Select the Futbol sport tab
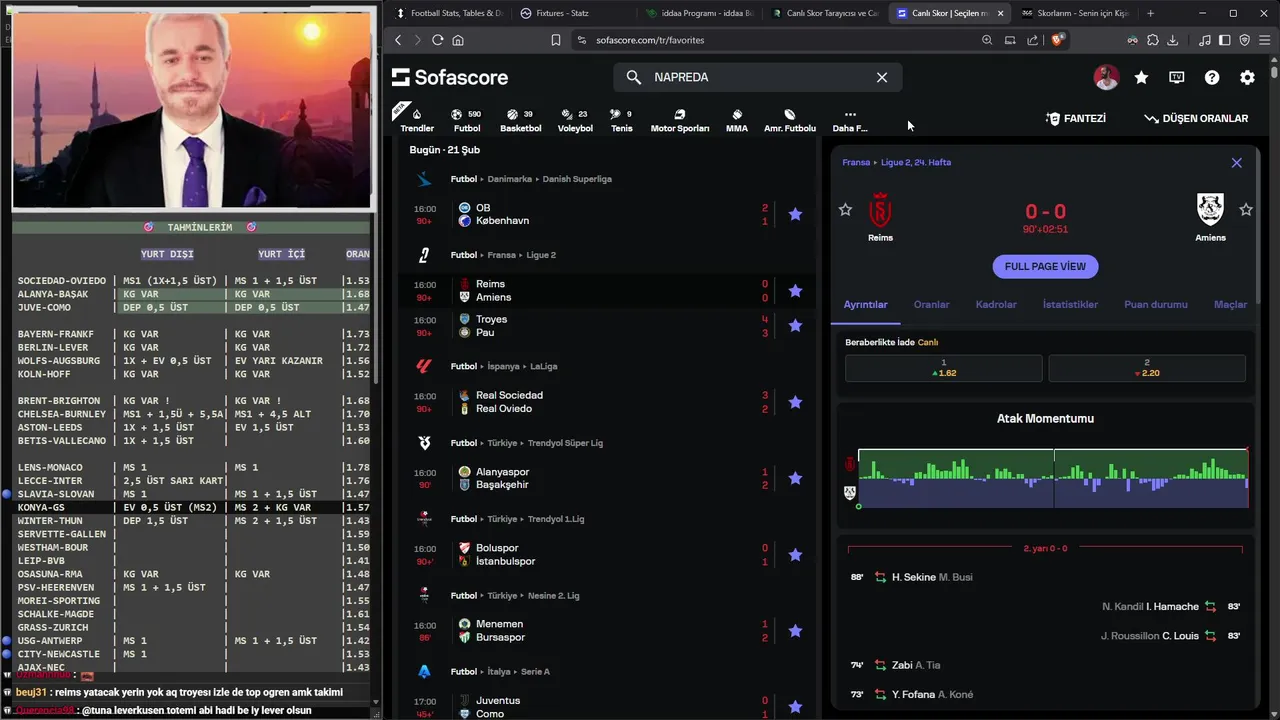Image resolution: width=1280 pixels, height=720 pixels. (x=467, y=120)
